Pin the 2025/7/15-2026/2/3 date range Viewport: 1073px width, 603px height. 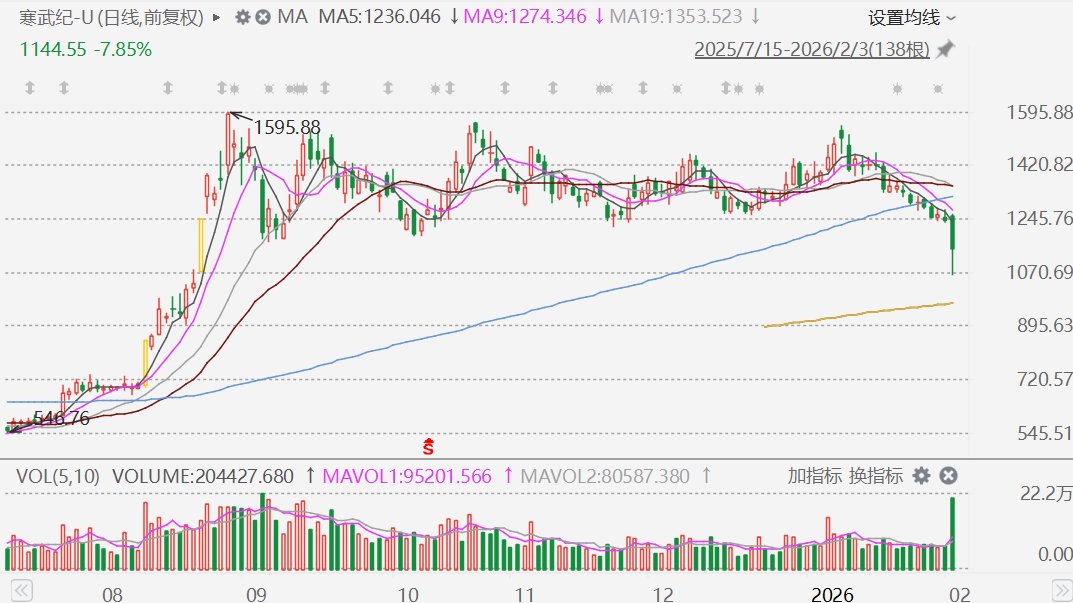click(945, 49)
